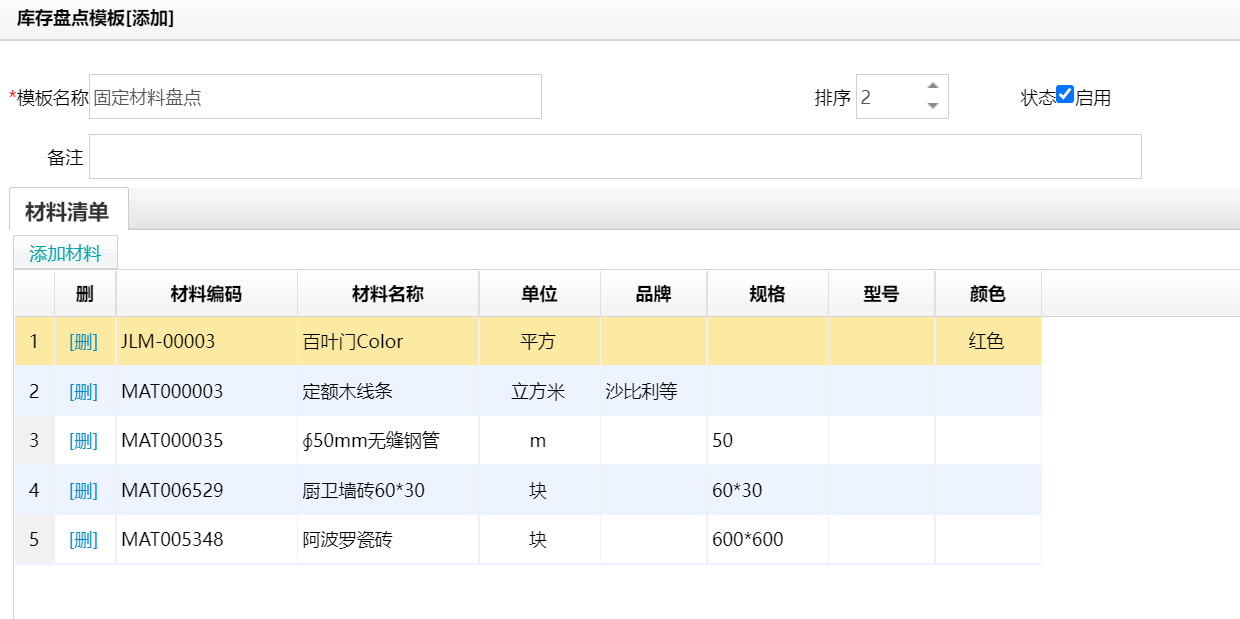Image resolution: width=1240 pixels, height=619 pixels.
Task: Click the 单位 column header
Action: click(x=539, y=294)
